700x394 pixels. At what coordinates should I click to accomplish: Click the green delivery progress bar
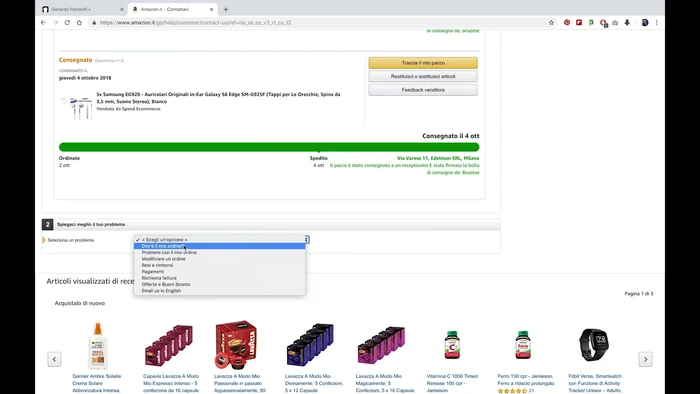[x=269, y=147]
